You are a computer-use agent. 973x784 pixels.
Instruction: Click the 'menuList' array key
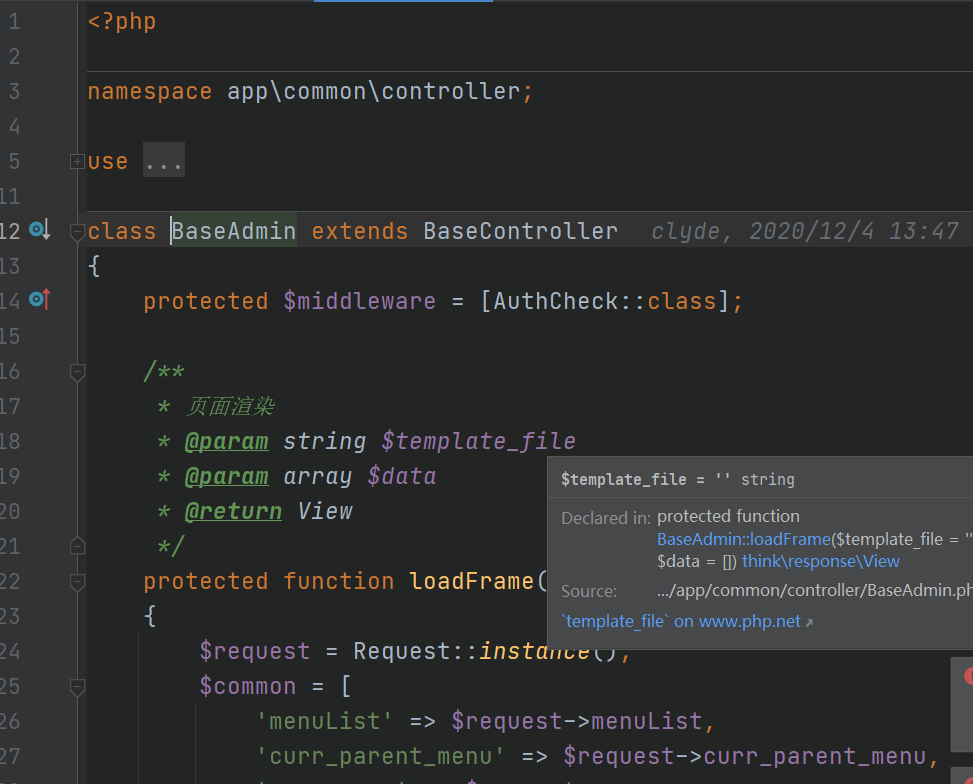click(x=325, y=721)
